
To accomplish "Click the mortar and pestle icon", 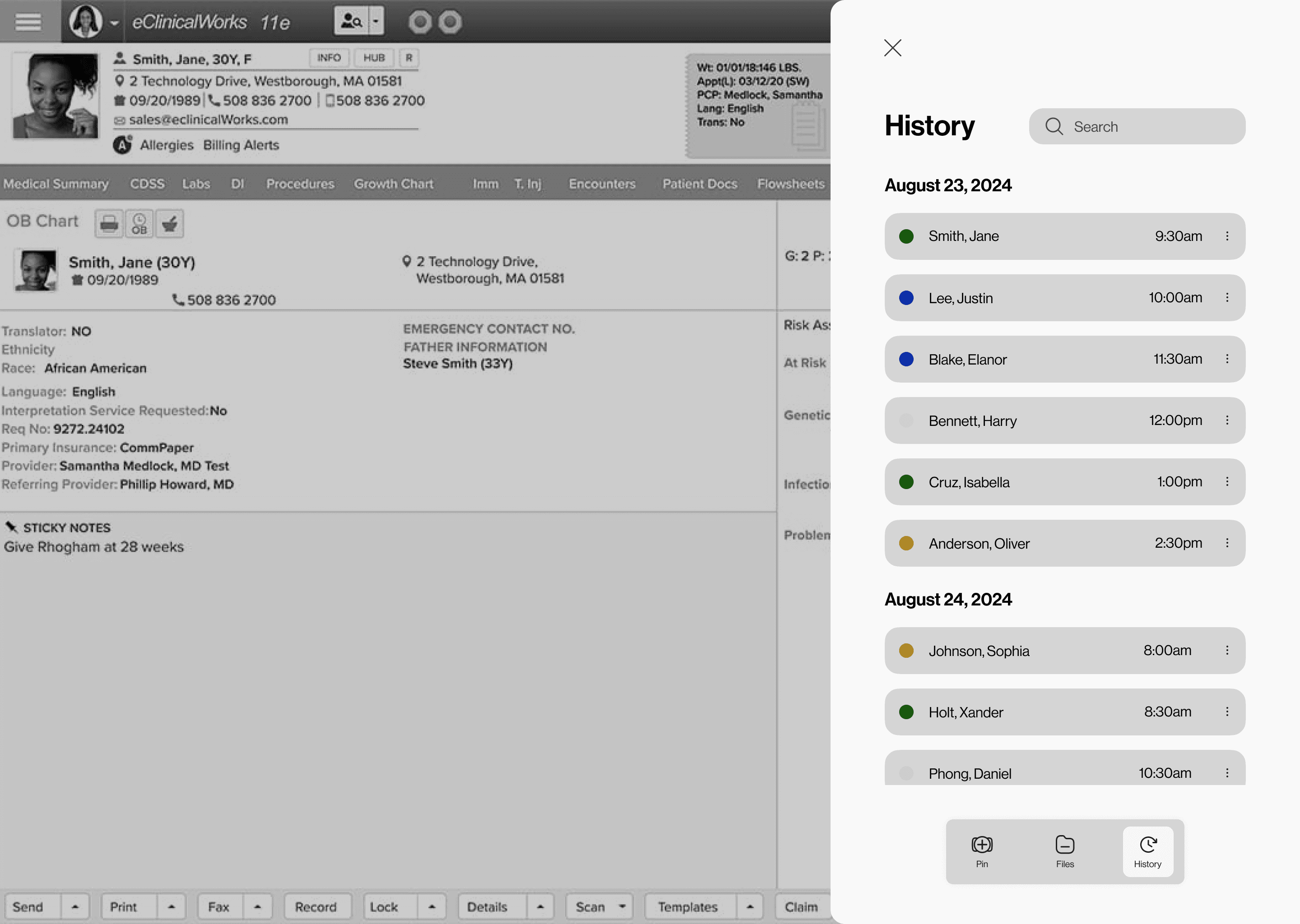I will pos(170,224).
